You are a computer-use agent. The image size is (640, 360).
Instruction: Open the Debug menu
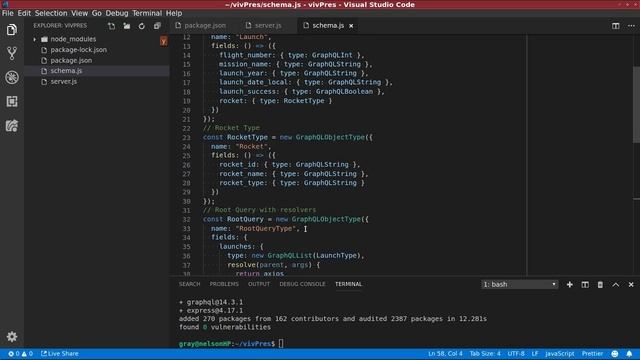click(117, 13)
